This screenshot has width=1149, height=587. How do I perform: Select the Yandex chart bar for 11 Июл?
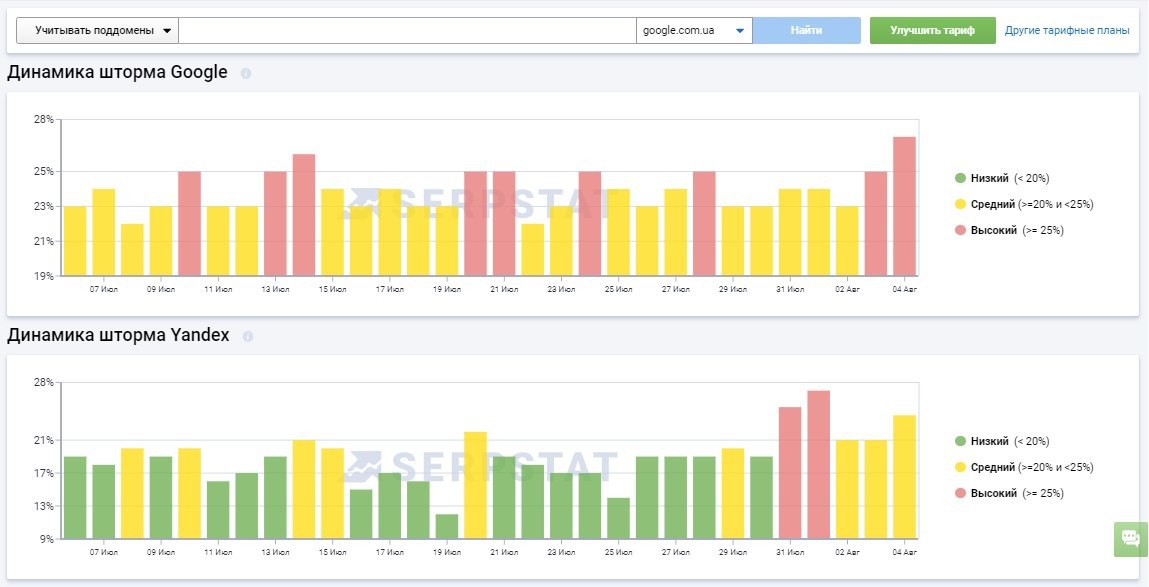[218, 510]
